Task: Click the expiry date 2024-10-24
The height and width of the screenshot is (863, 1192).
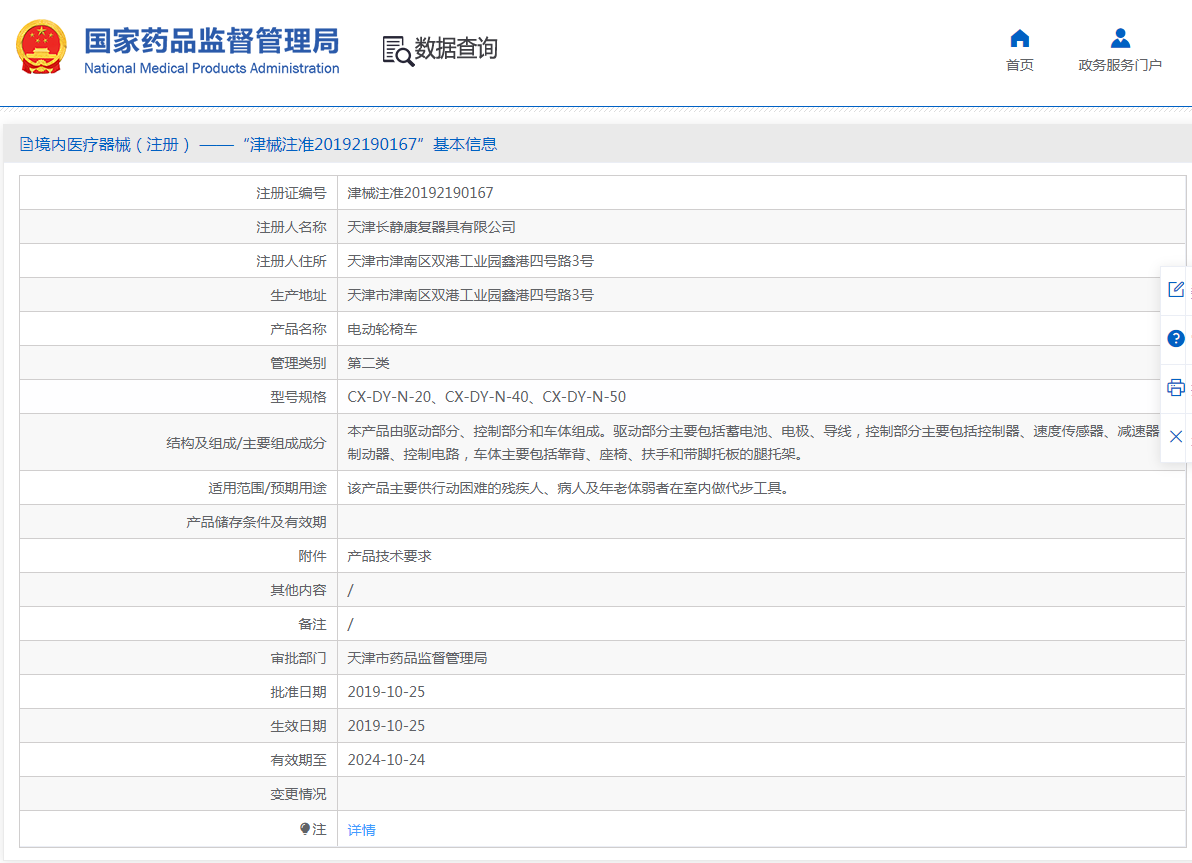Action: [386, 760]
